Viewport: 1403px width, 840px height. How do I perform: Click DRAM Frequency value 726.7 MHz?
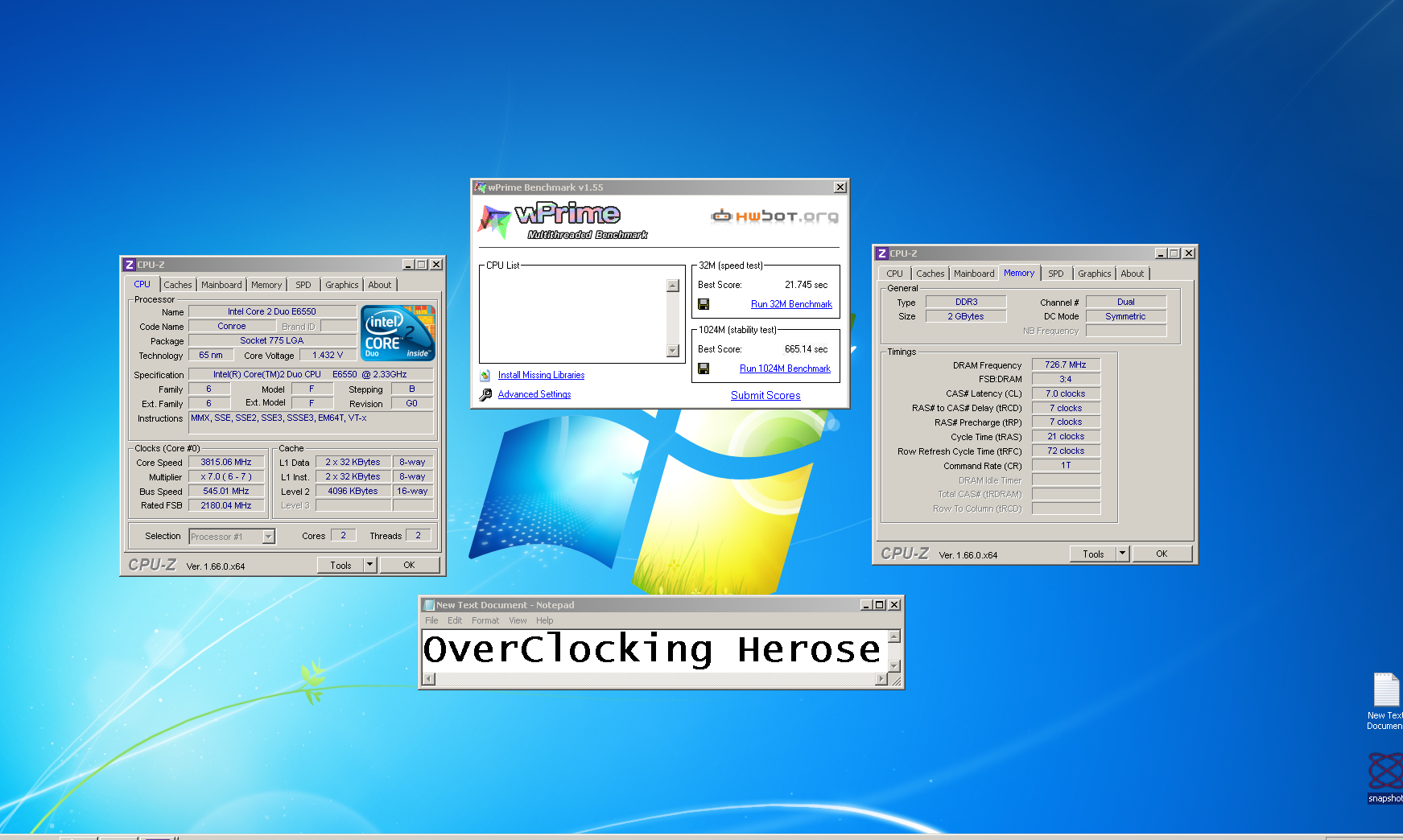pyautogui.click(x=1066, y=364)
